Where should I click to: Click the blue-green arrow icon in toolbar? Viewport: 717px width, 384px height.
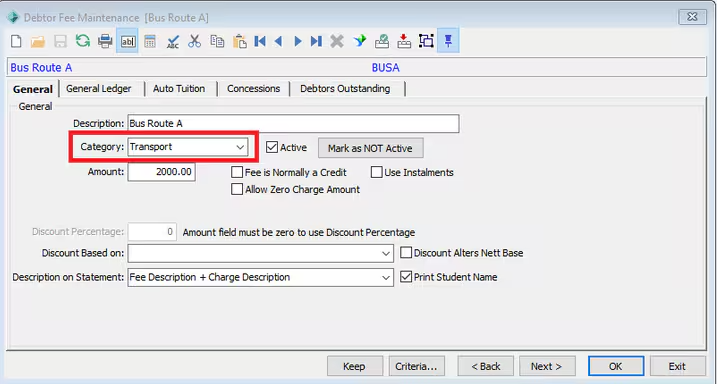tap(360, 41)
